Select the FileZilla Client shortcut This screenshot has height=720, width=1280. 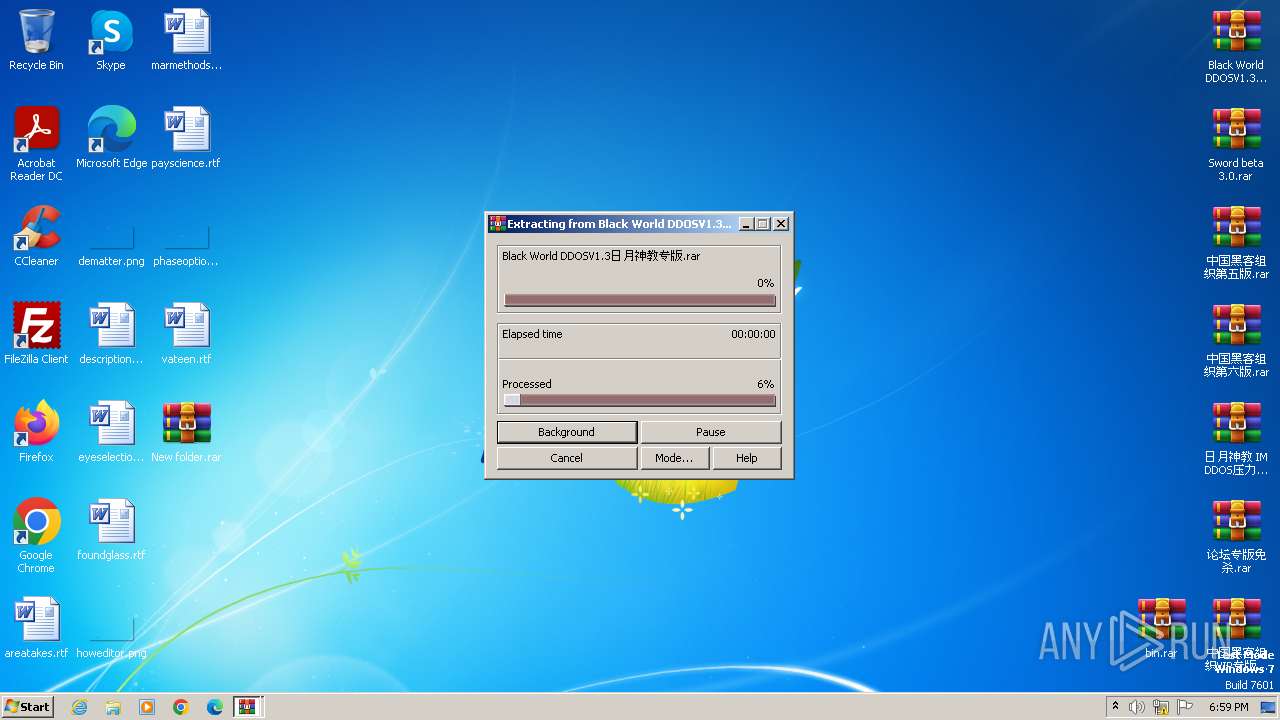(x=36, y=334)
